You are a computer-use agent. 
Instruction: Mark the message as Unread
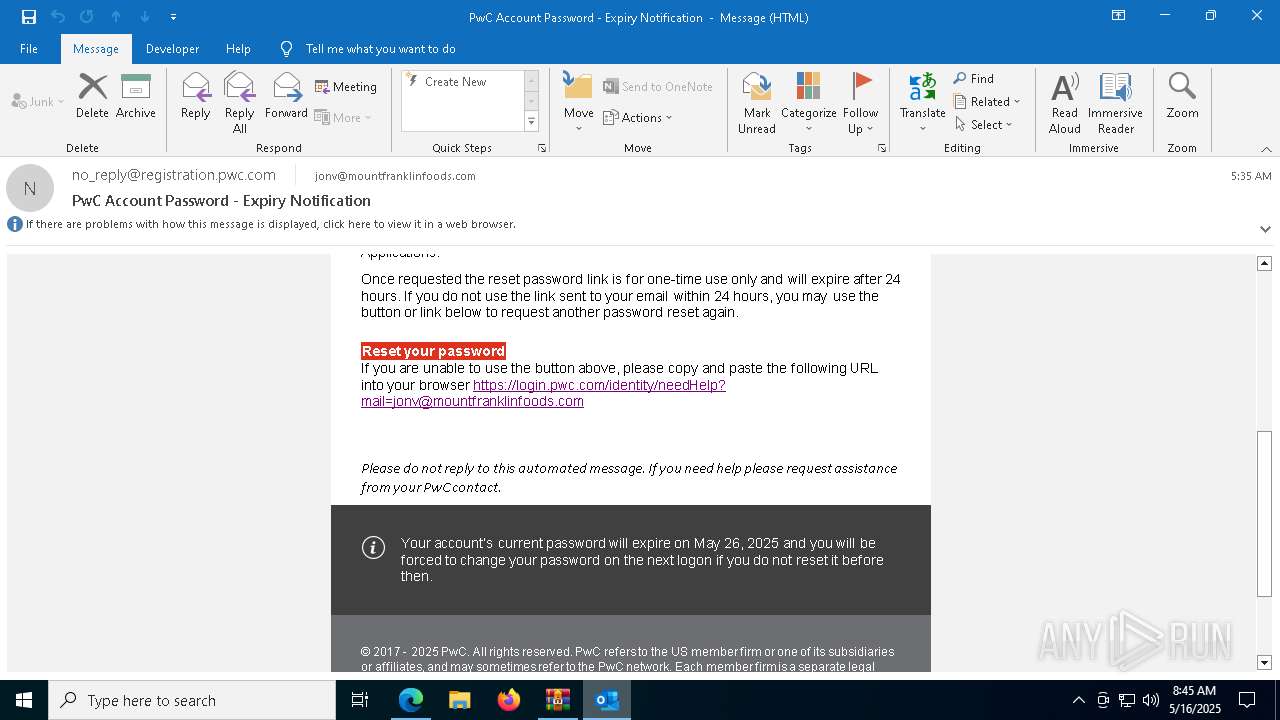[757, 103]
